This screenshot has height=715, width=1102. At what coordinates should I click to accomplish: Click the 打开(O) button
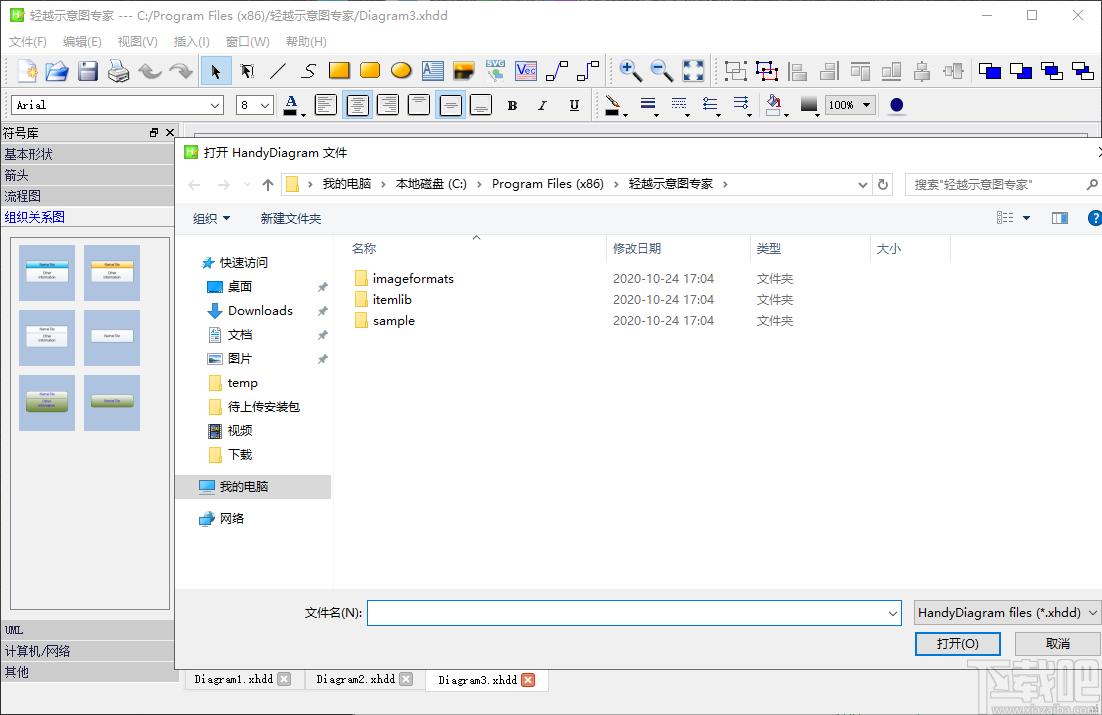(x=957, y=643)
